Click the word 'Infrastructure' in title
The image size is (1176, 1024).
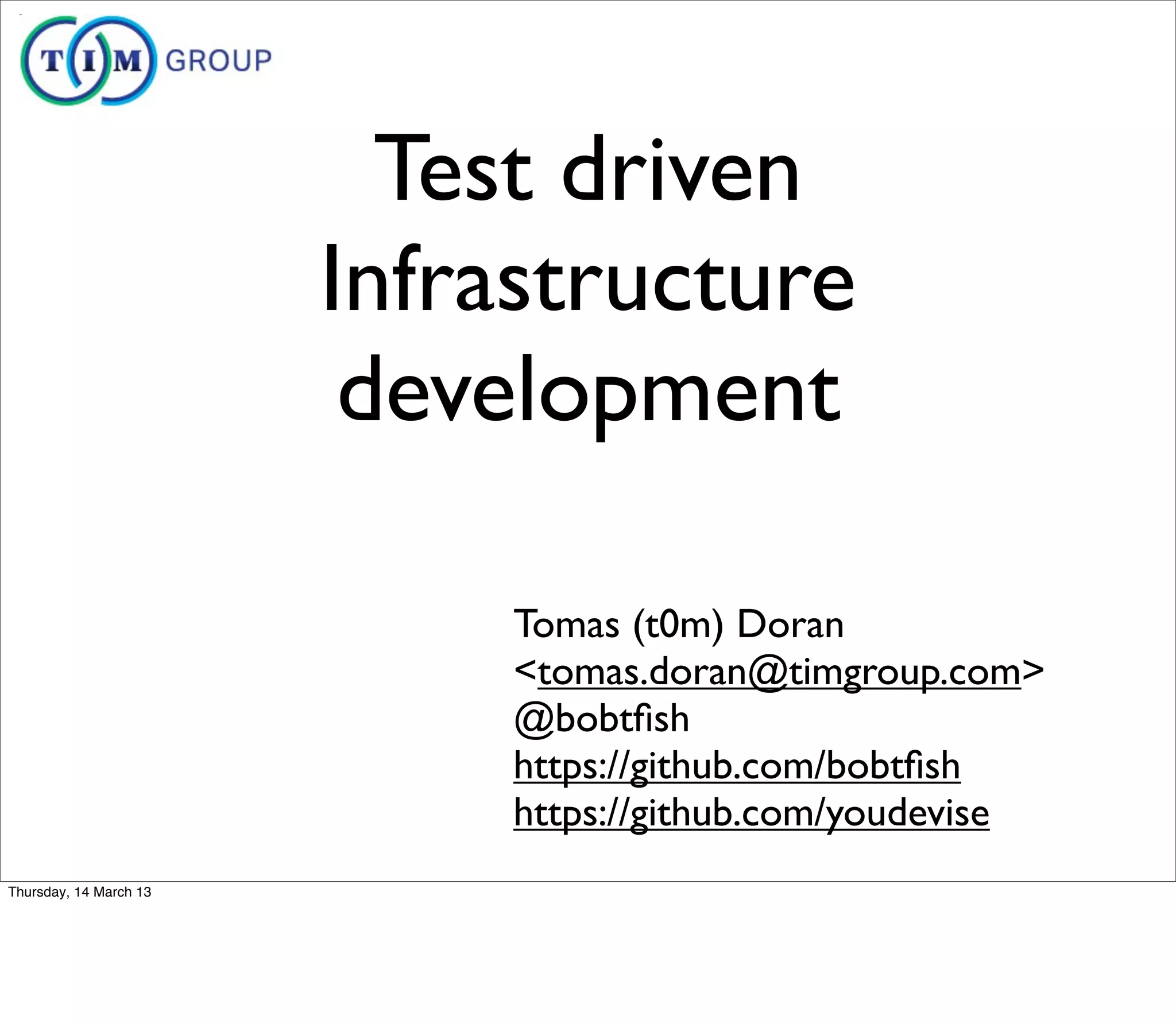pyautogui.click(x=588, y=280)
